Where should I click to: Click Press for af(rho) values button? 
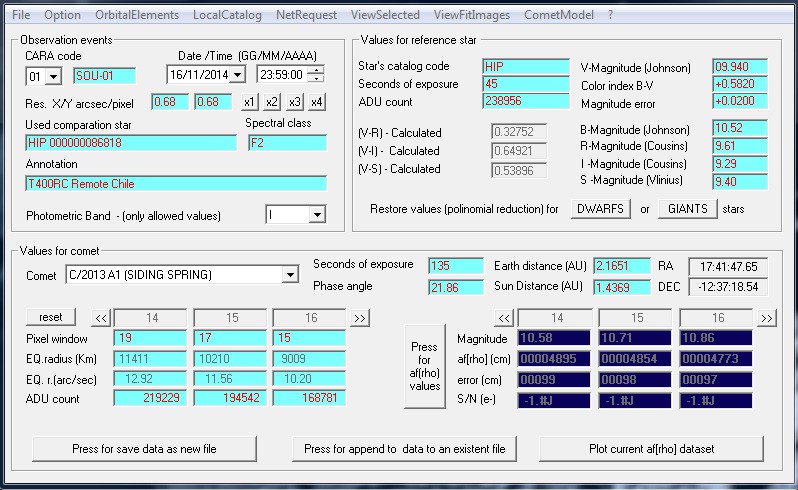coord(424,366)
